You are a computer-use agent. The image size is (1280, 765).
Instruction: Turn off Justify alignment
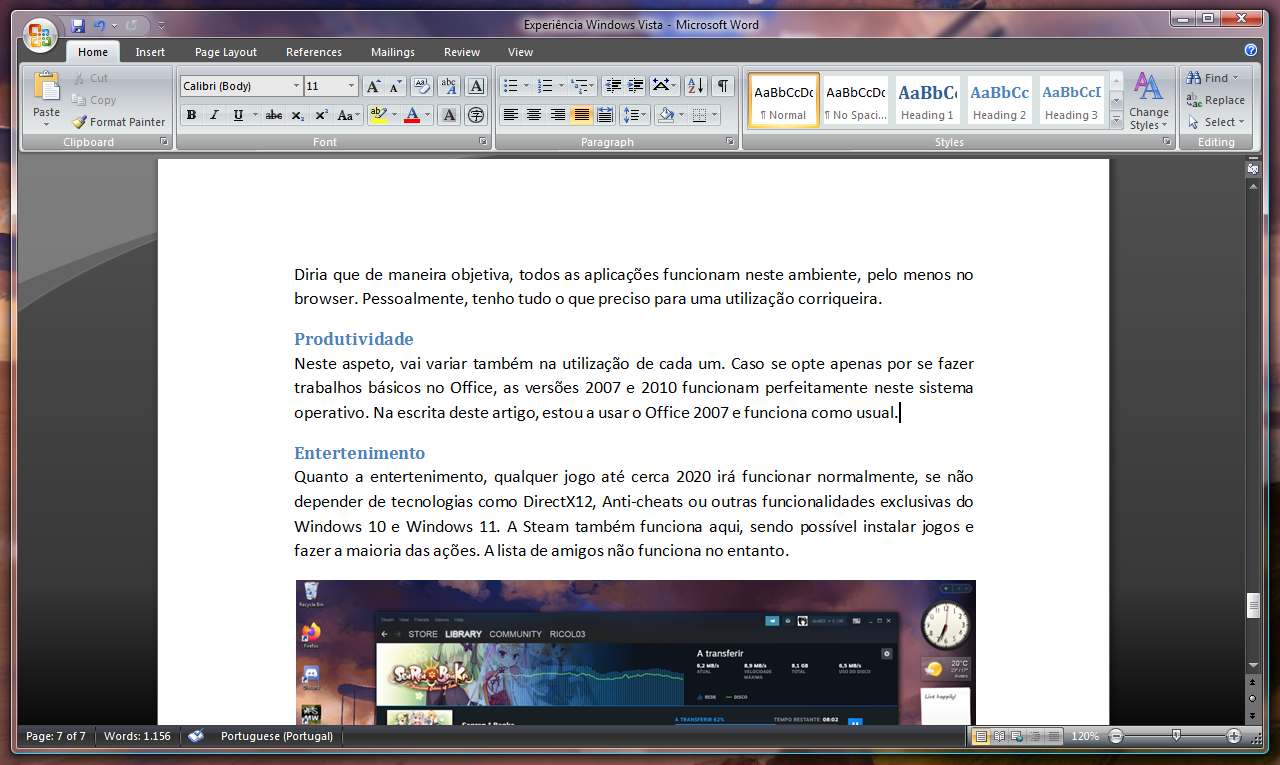[581, 115]
